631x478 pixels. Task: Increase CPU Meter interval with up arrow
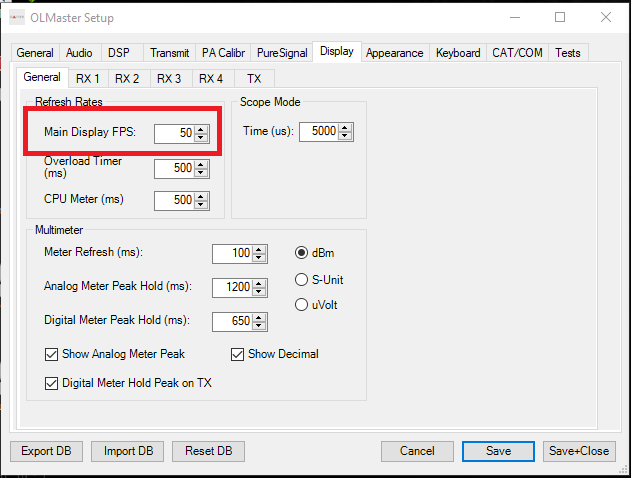pyautogui.click(x=201, y=196)
